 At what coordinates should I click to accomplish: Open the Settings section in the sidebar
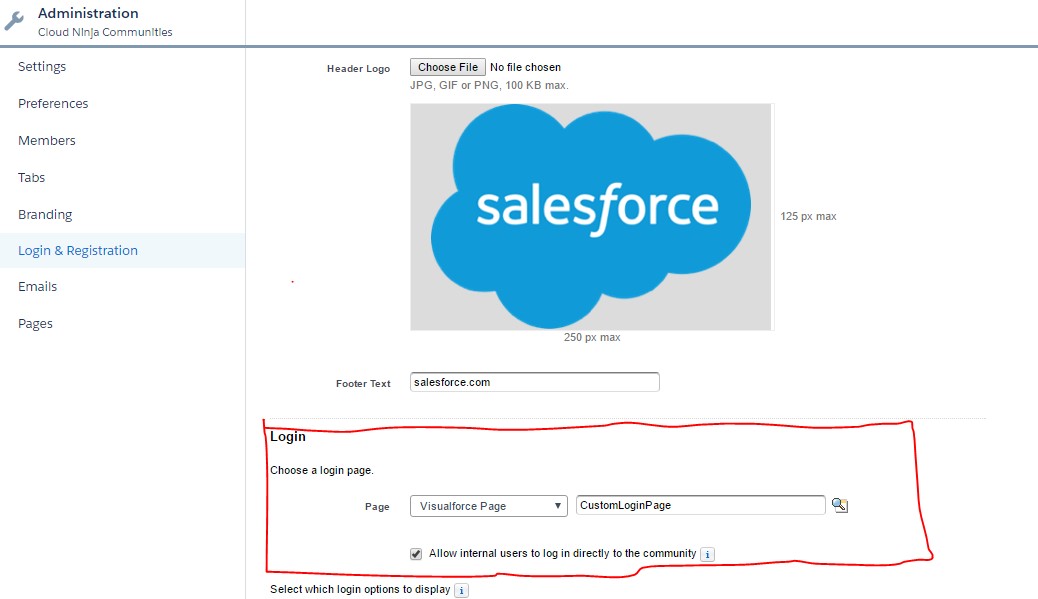tap(41, 66)
